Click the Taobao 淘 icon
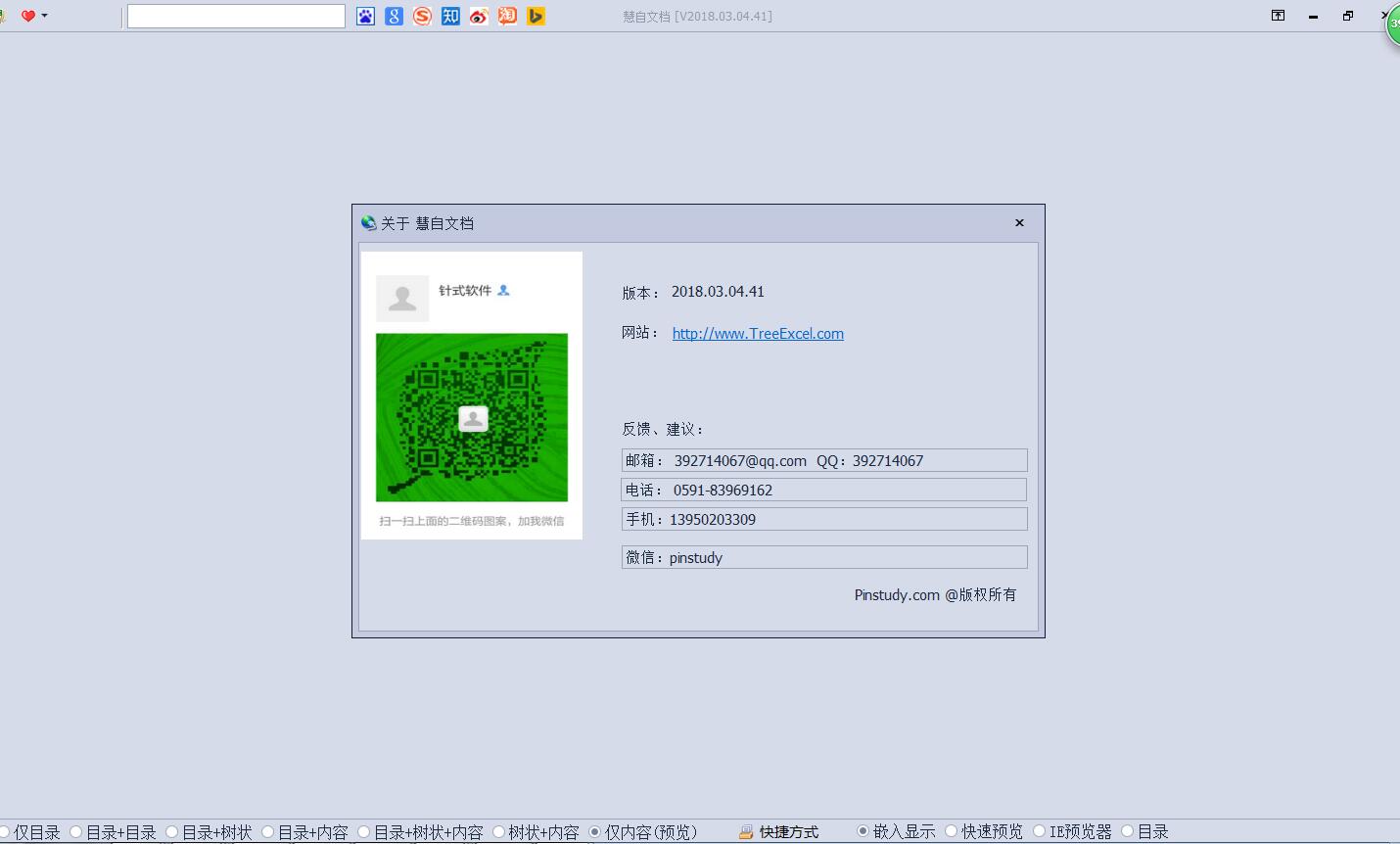The image size is (1400, 844). pos(507,16)
